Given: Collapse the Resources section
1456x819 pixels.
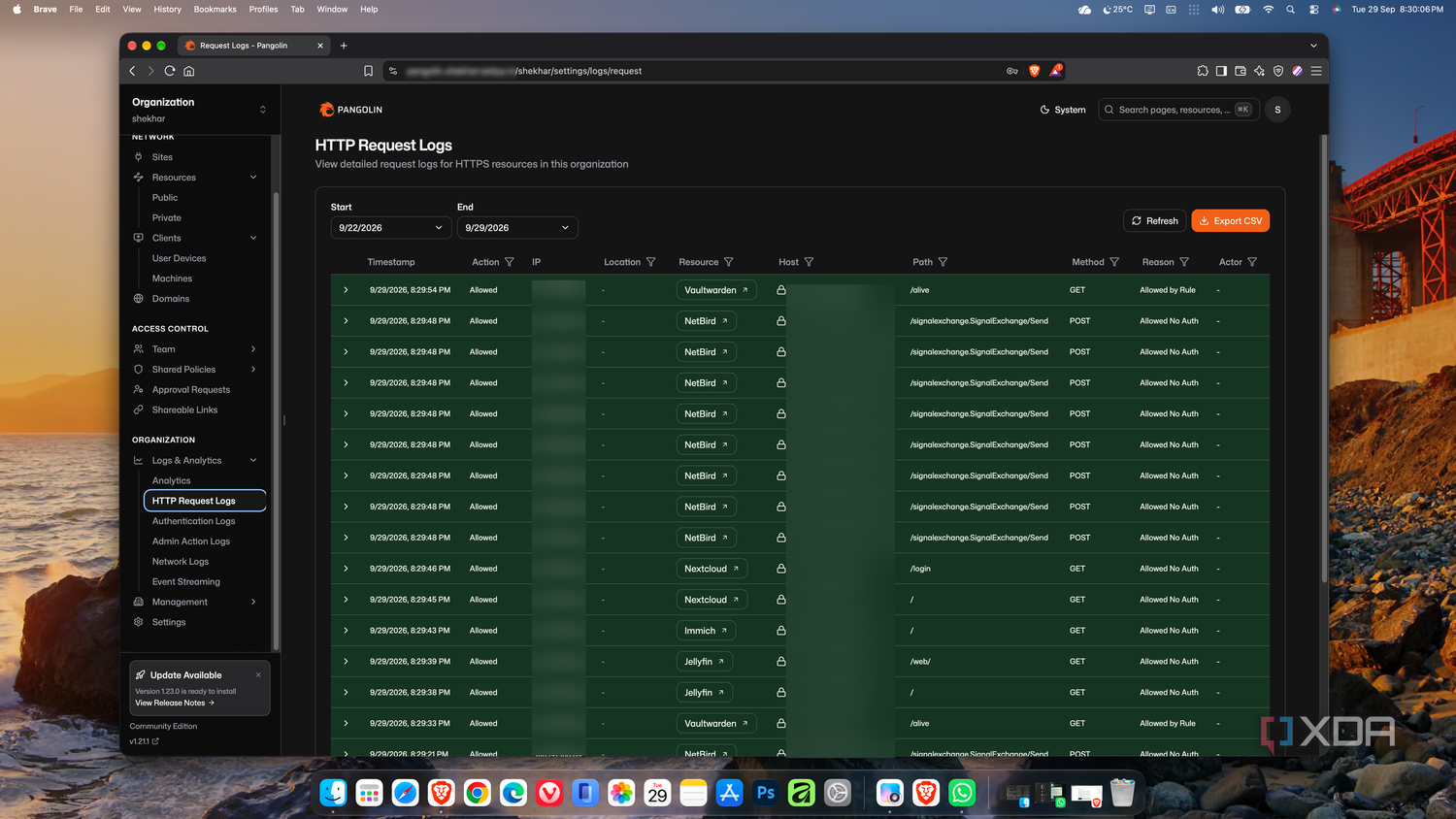Looking at the screenshot, I should [x=253, y=178].
